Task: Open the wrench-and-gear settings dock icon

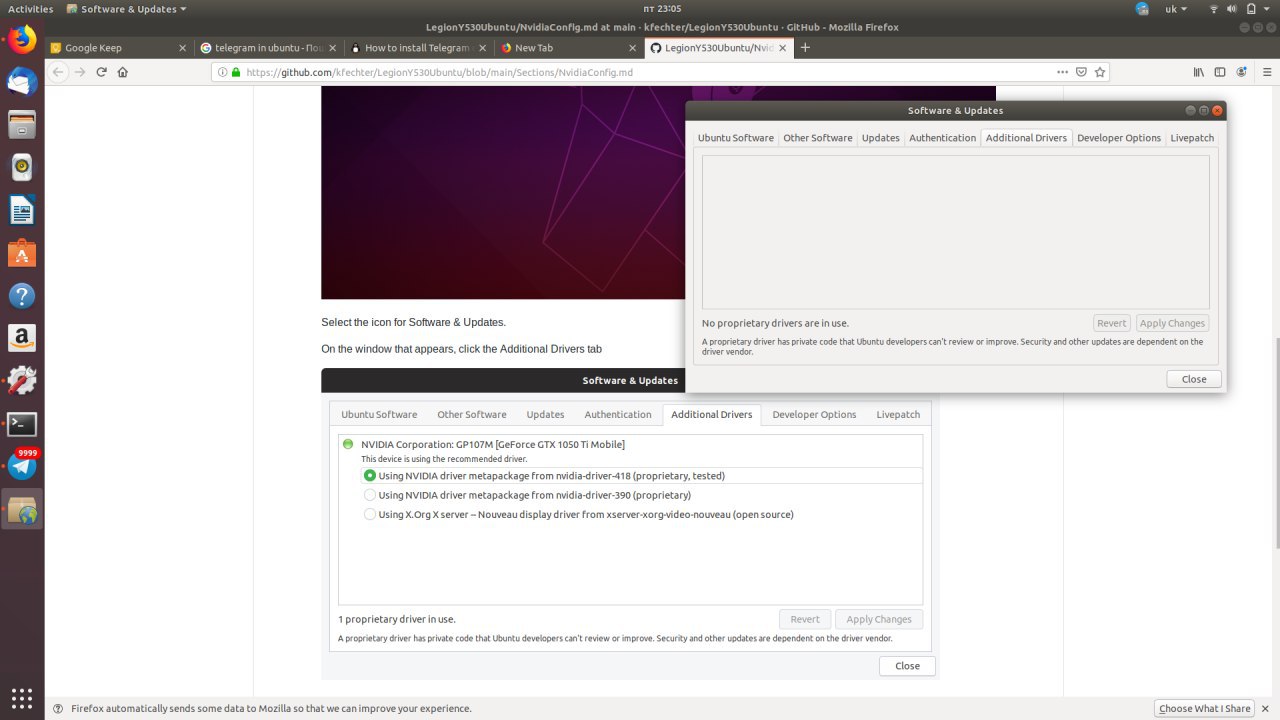Action: click(22, 381)
